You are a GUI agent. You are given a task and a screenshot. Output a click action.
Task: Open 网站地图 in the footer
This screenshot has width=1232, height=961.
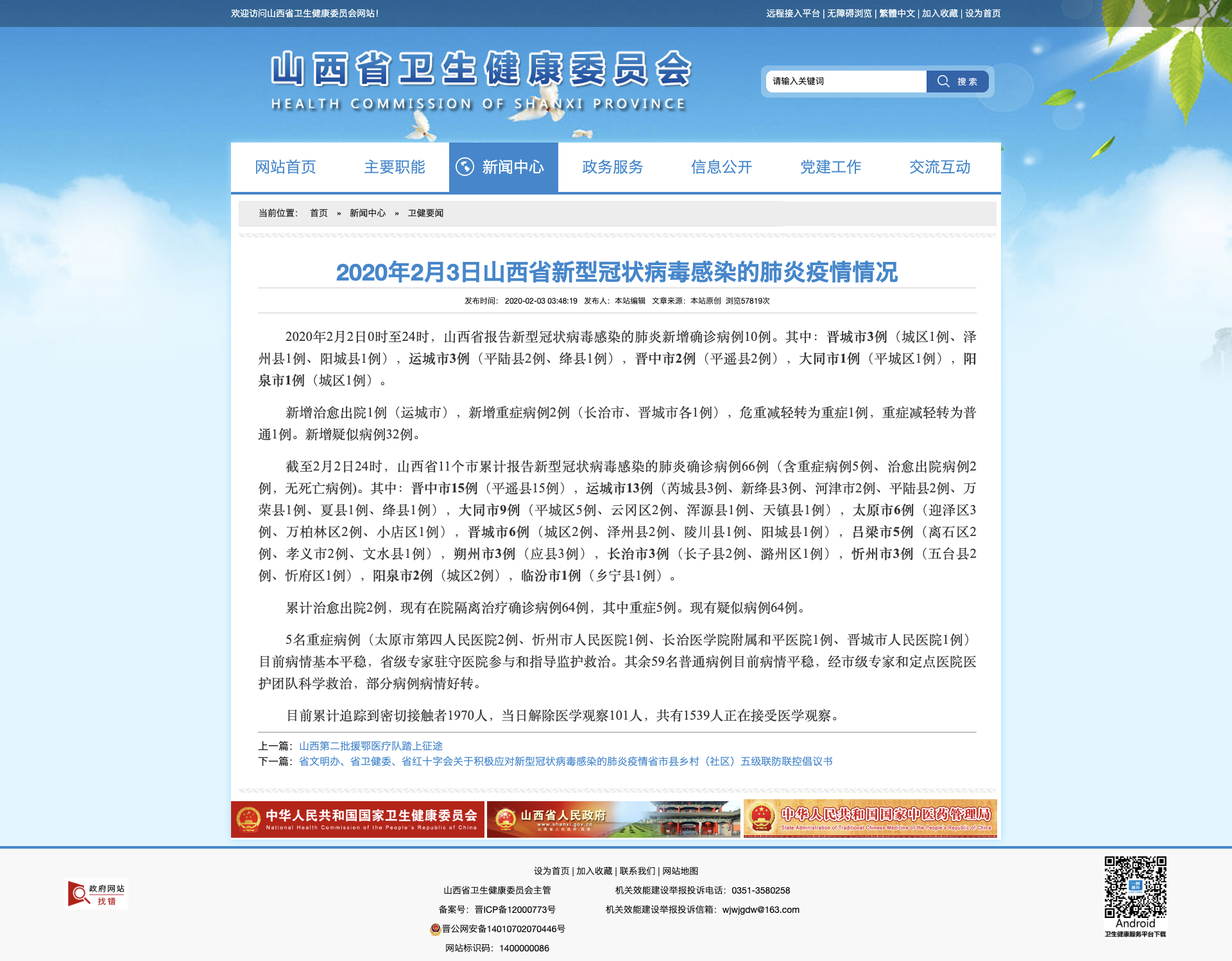coord(680,871)
